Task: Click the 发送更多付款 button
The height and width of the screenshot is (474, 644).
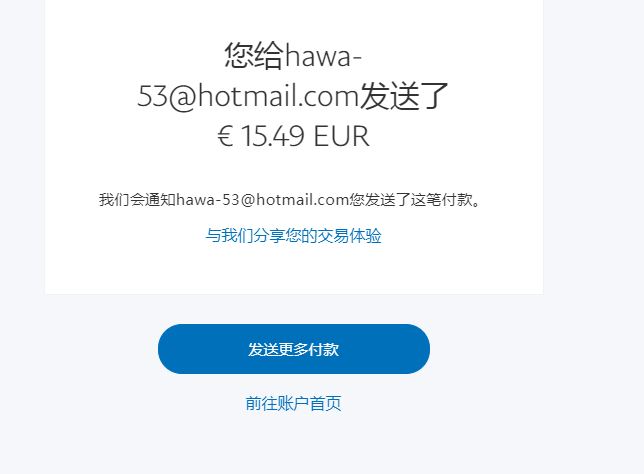Action: [294, 349]
